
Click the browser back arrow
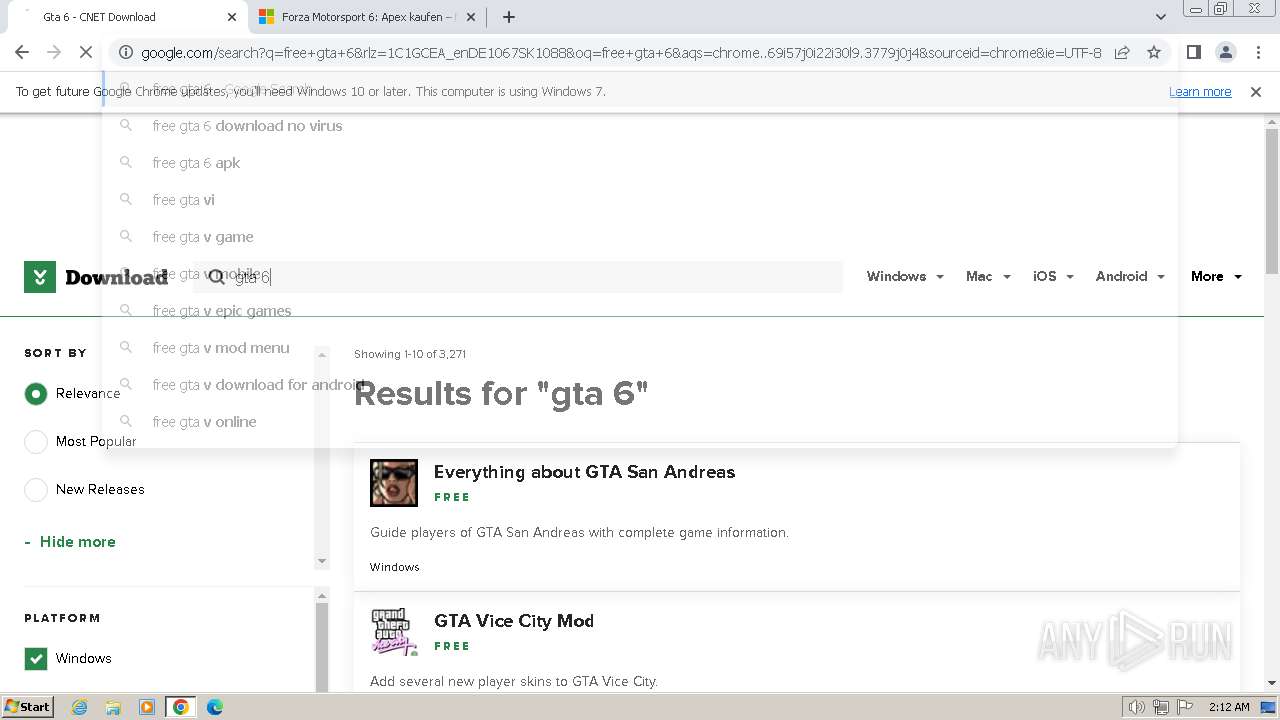pyautogui.click(x=22, y=52)
